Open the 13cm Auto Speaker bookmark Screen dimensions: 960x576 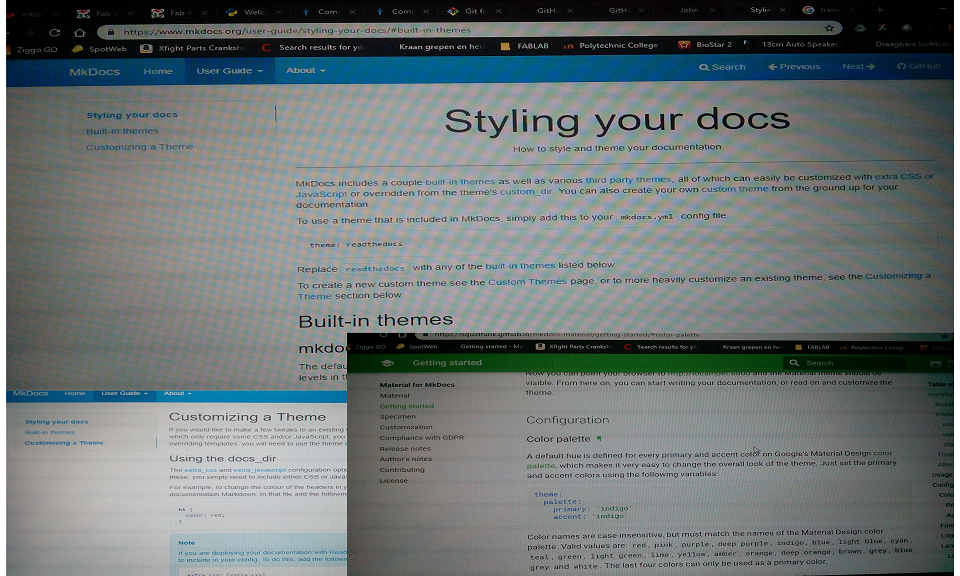coord(792,44)
